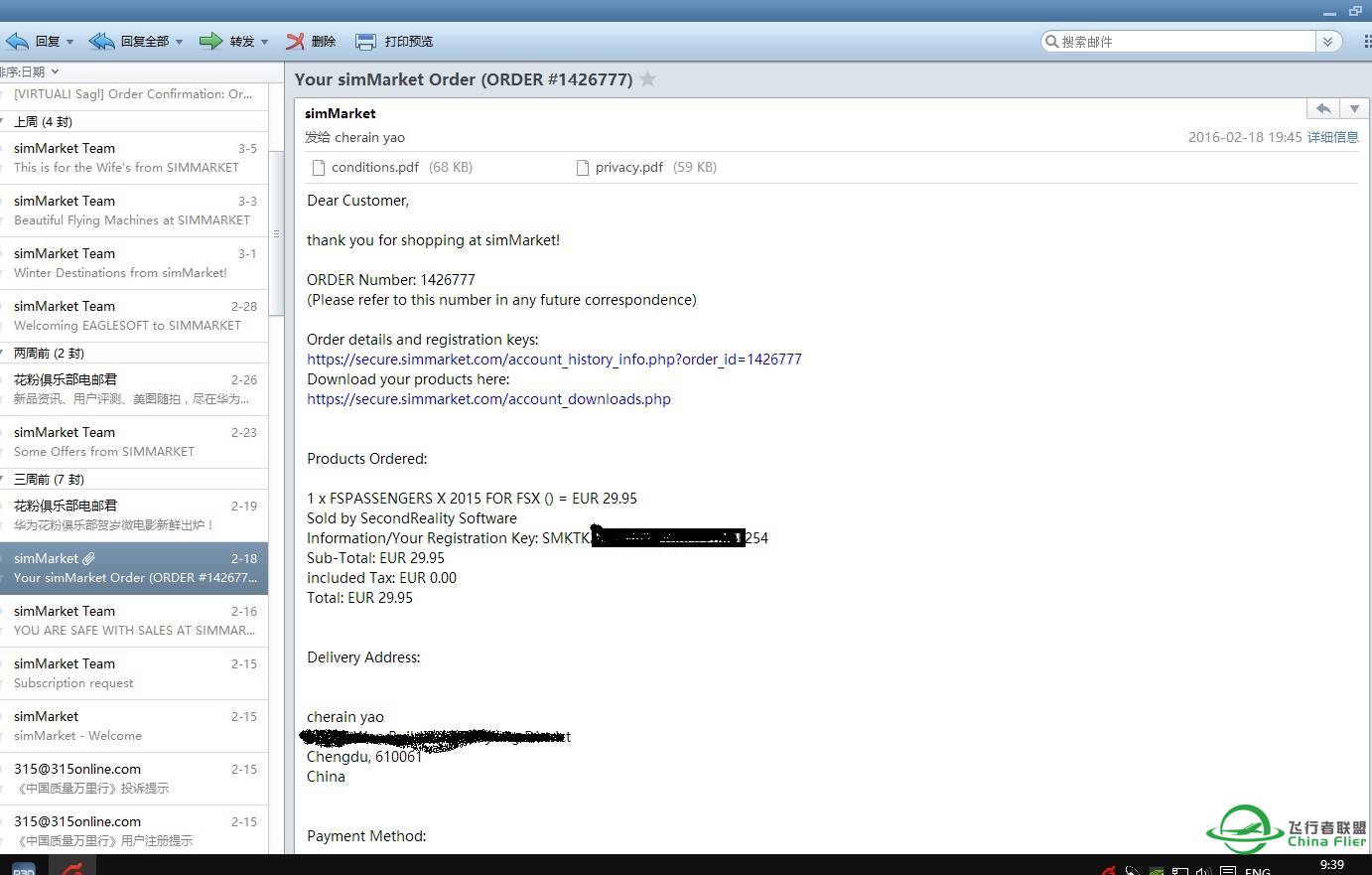Open 花粉俱乐部电邮君 email dated 2-19

[x=134, y=515]
